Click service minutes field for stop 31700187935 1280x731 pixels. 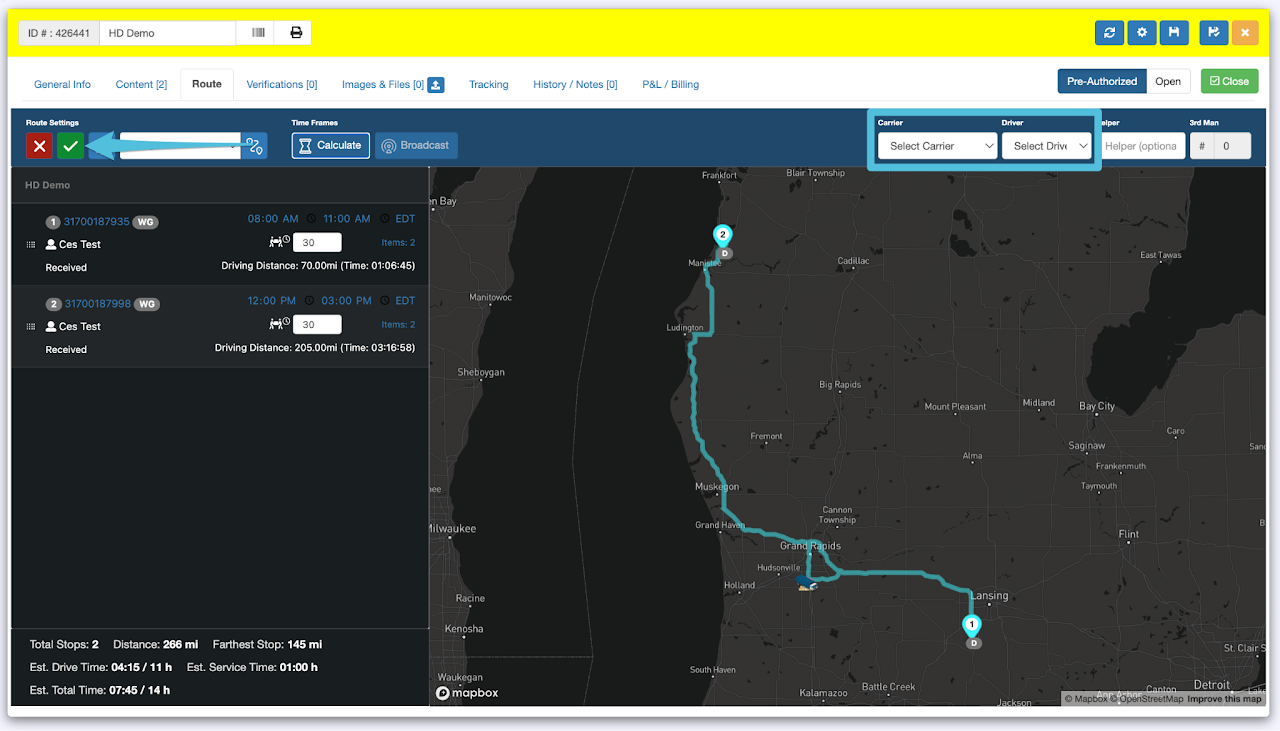(317, 242)
